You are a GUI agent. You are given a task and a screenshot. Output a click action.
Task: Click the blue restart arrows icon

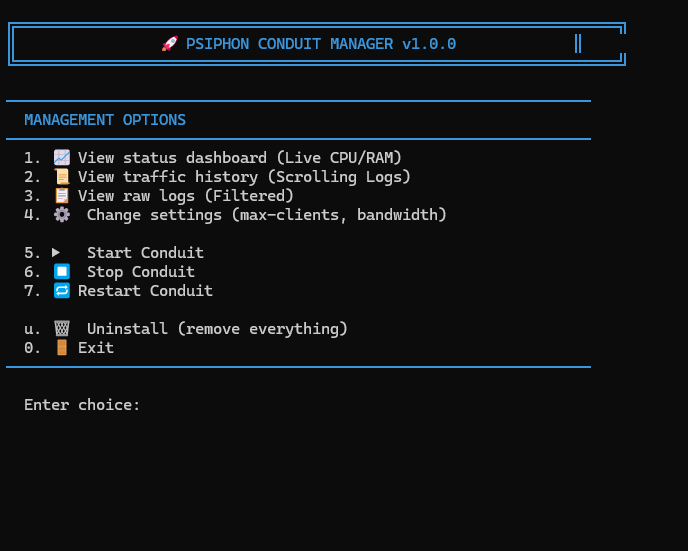pos(62,291)
